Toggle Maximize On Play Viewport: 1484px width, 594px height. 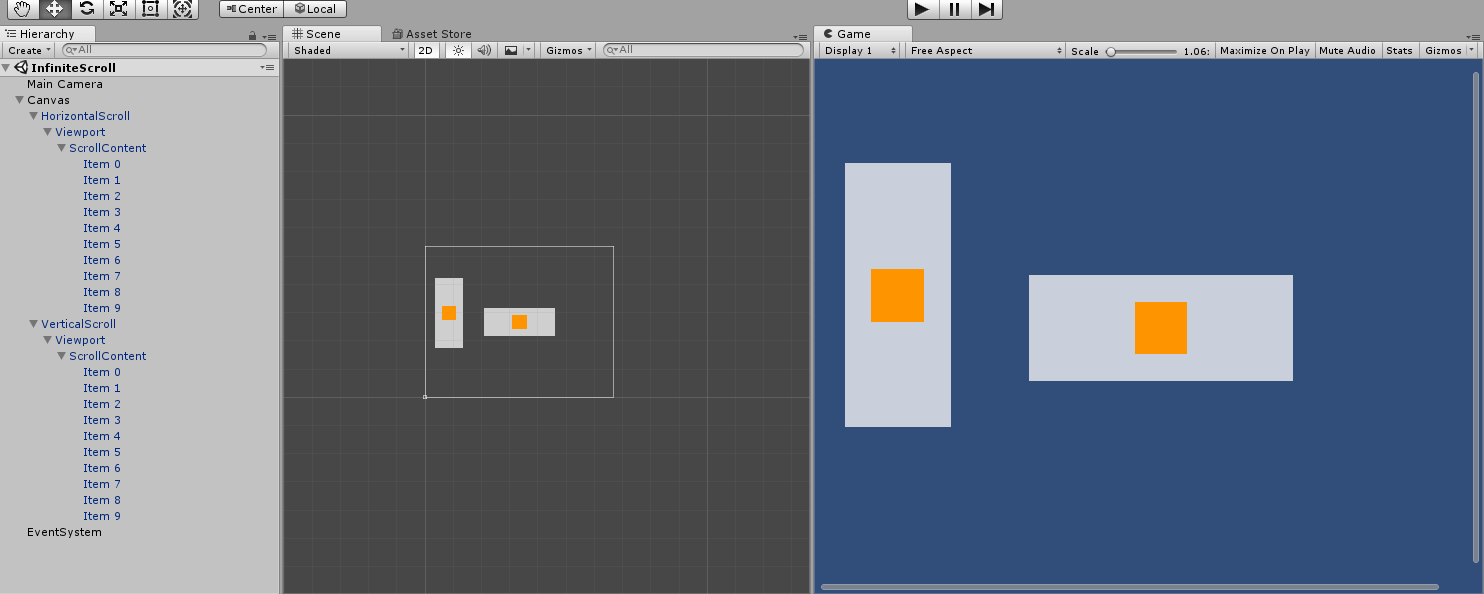1264,50
